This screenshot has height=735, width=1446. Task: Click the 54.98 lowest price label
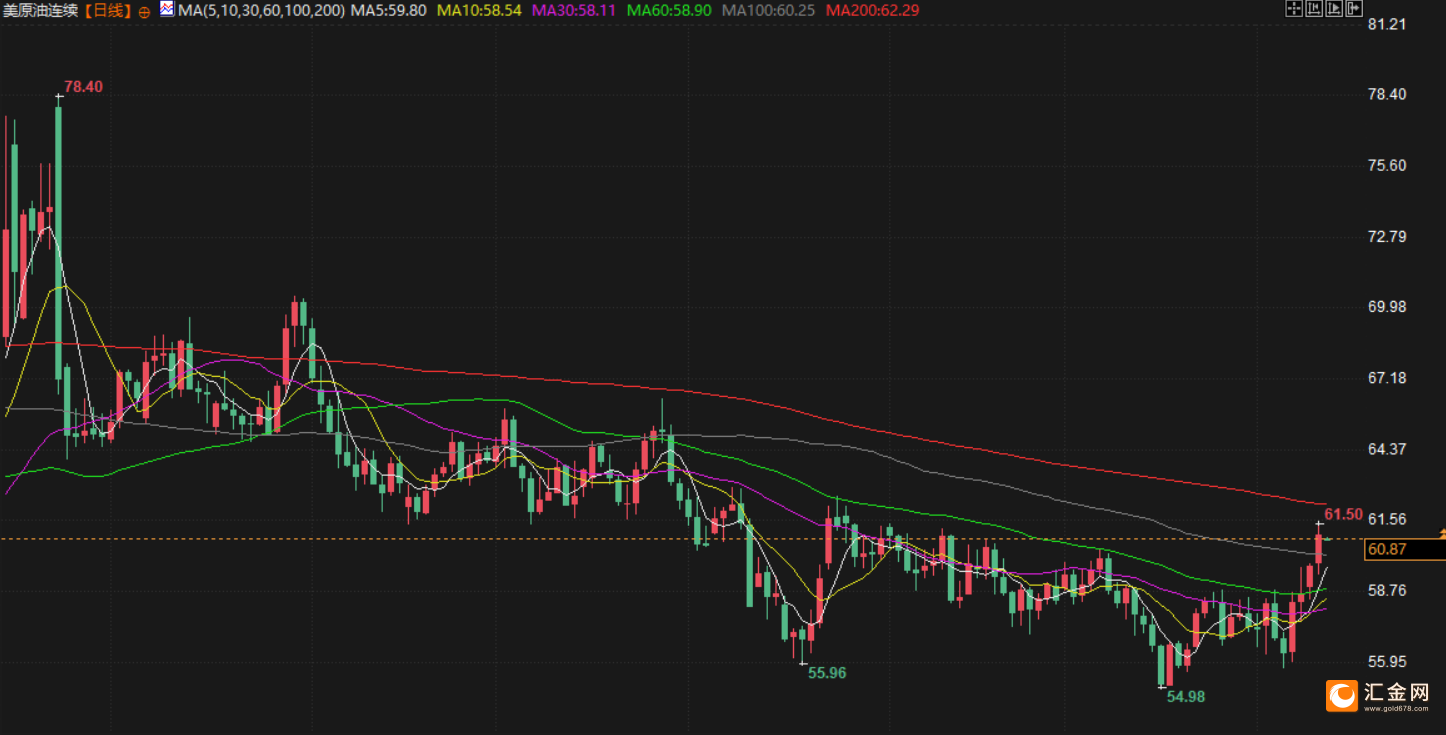1186,697
